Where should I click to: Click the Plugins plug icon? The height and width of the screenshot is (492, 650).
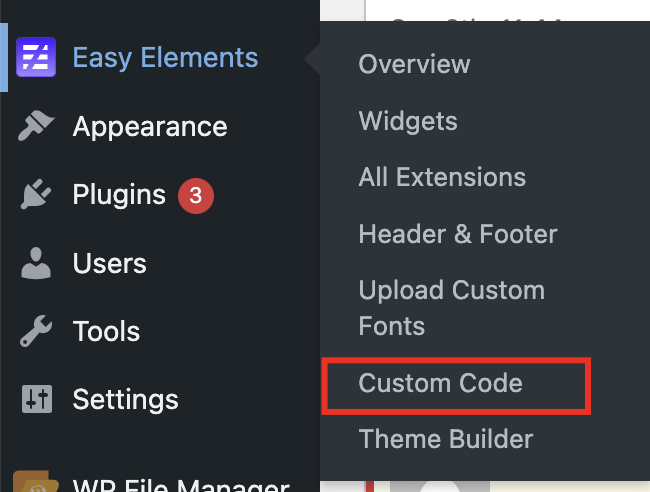point(36,196)
